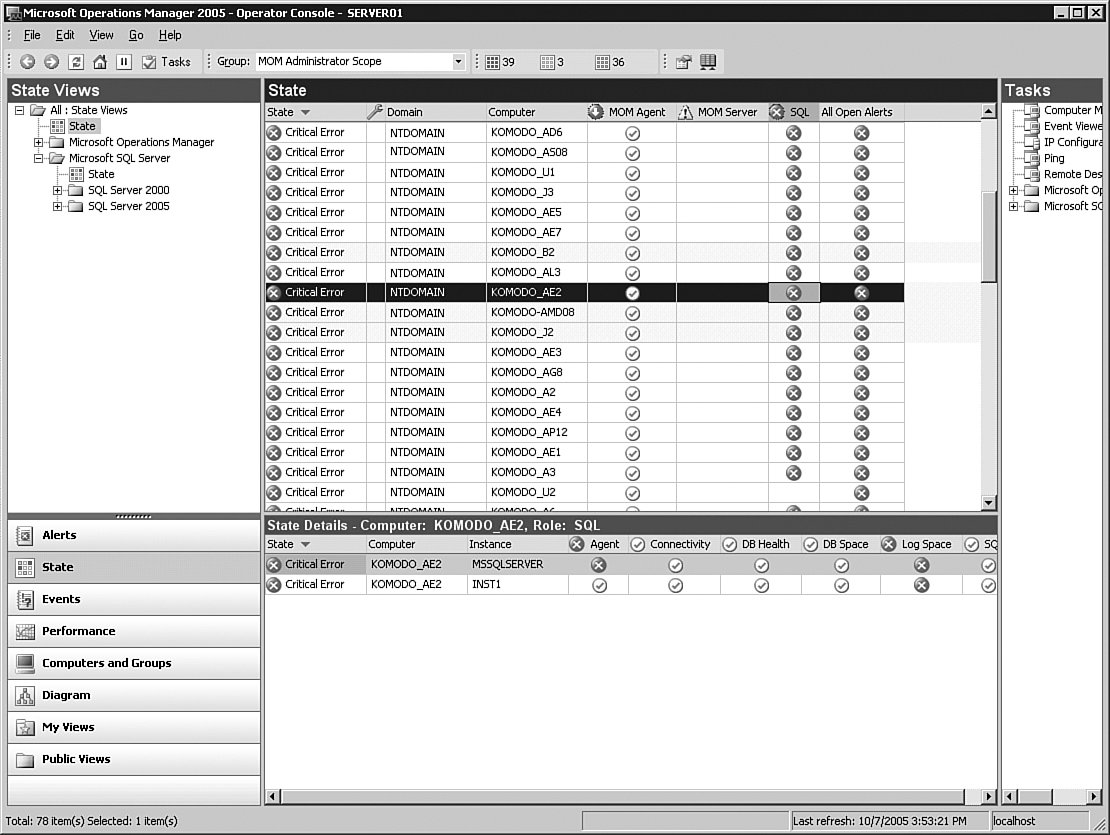Open the Go menu

click(x=136, y=35)
